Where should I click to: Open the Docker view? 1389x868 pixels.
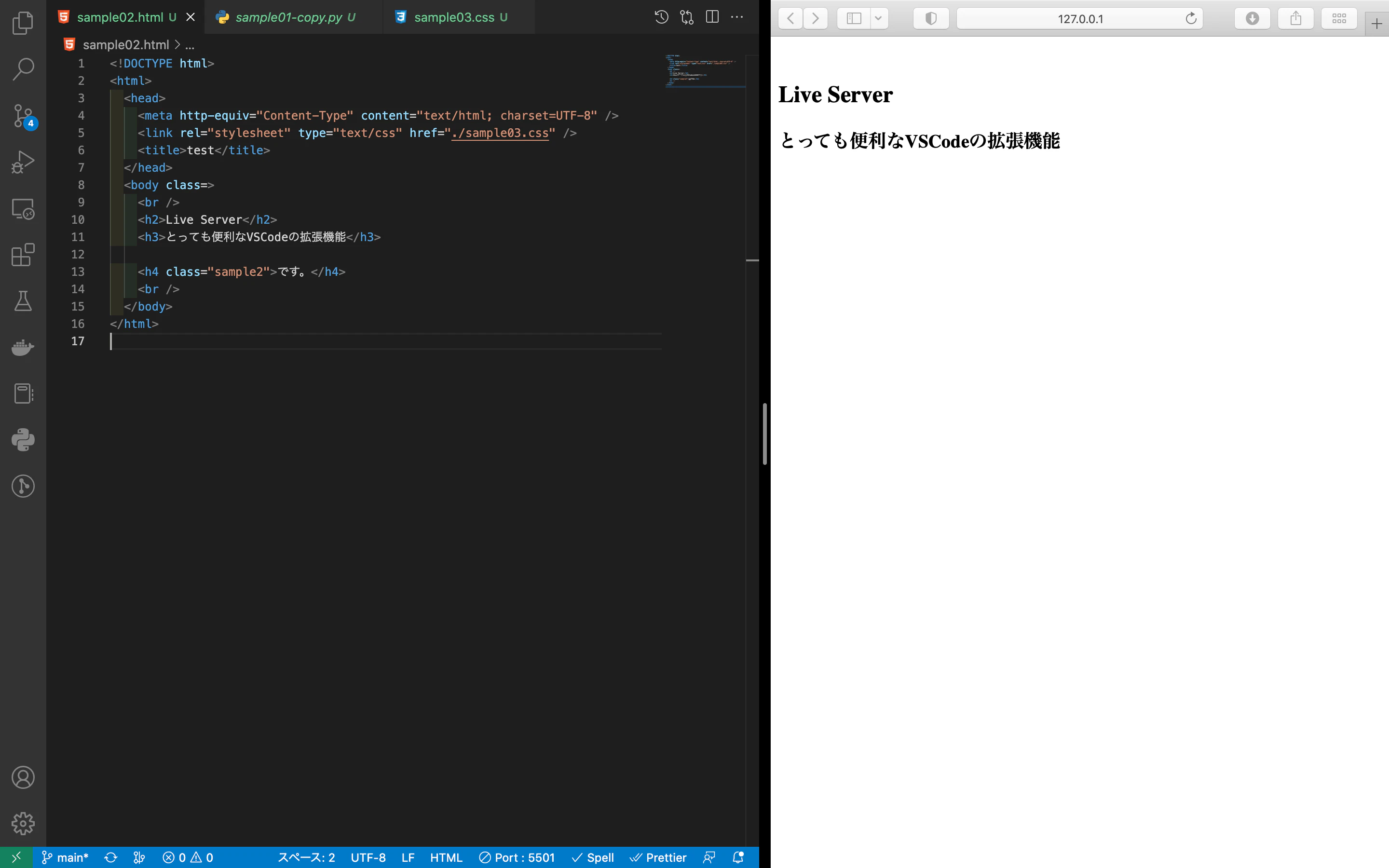click(x=23, y=347)
